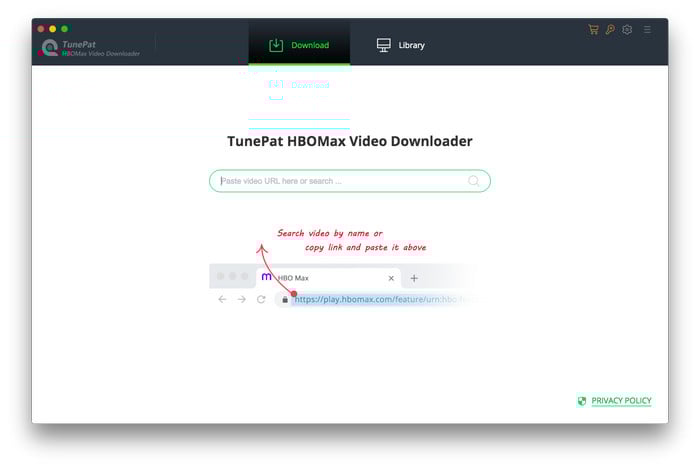Image resolution: width=700 pixels, height=469 pixels.
Task: Click the shield icon beside Privacy Policy
Action: pyautogui.click(x=582, y=401)
